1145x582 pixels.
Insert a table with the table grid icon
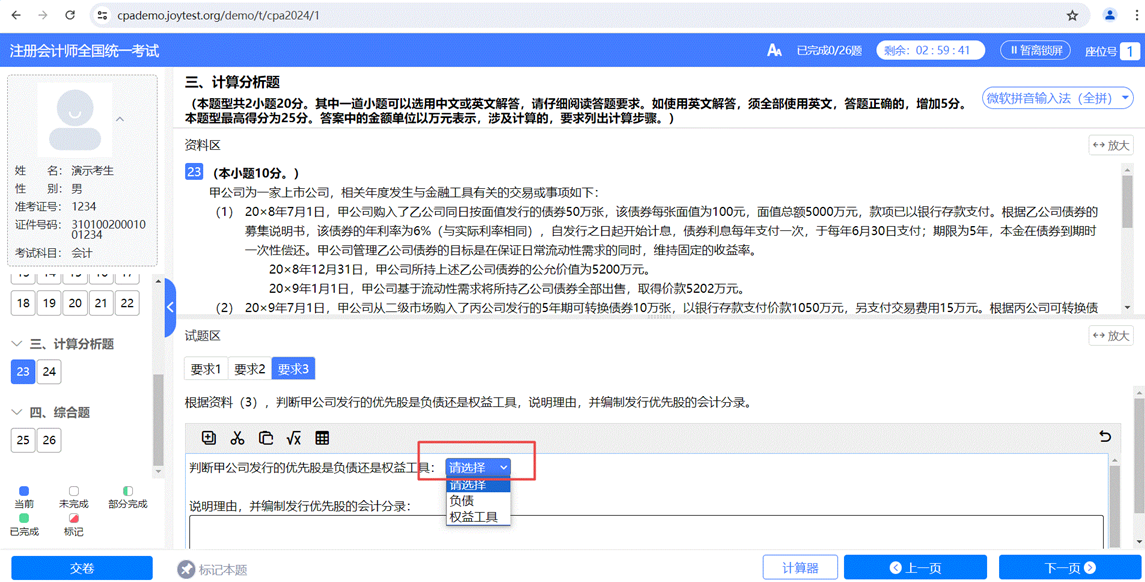click(x=320, y=438)
